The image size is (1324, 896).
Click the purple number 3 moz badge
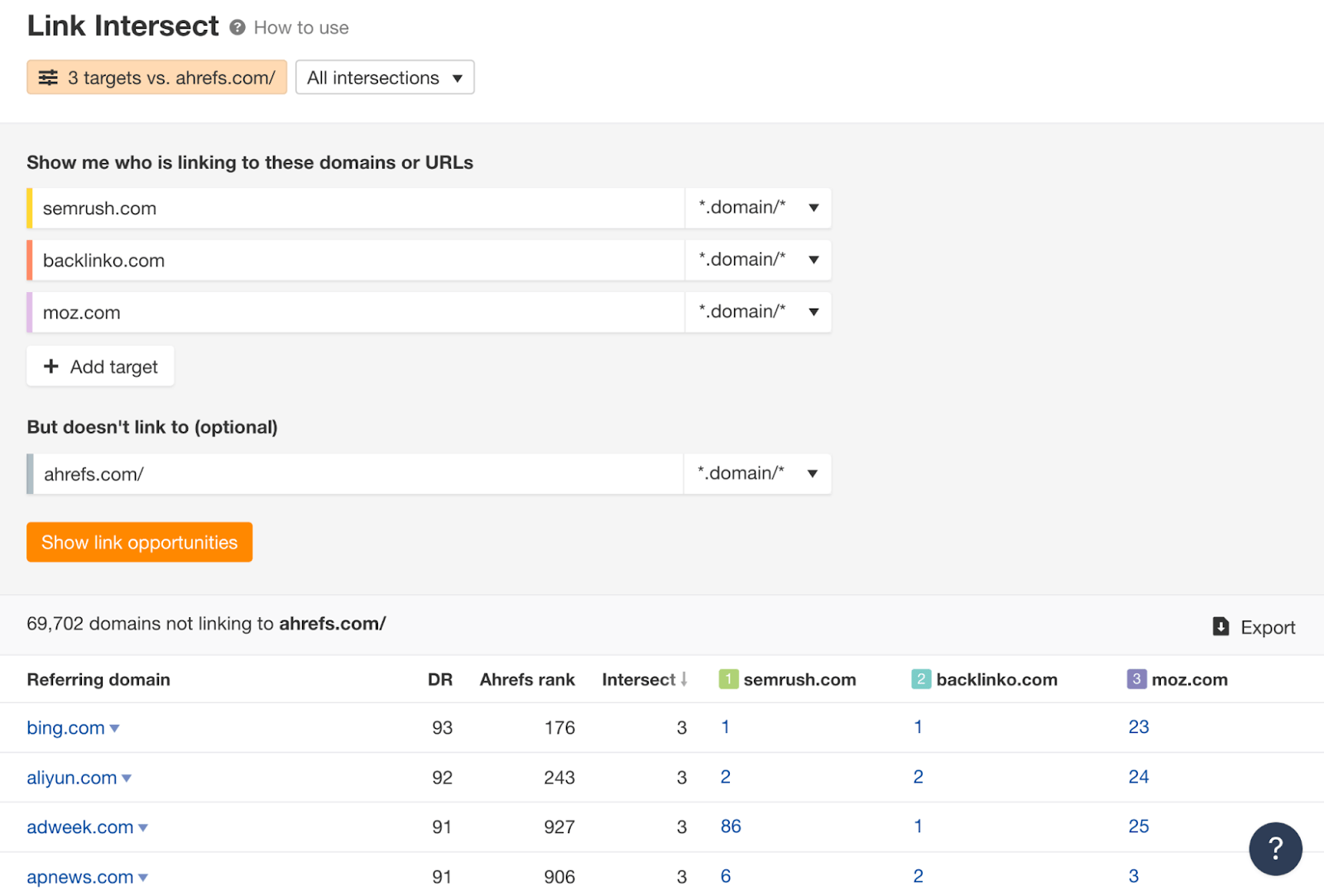[x=1136, y=679]
